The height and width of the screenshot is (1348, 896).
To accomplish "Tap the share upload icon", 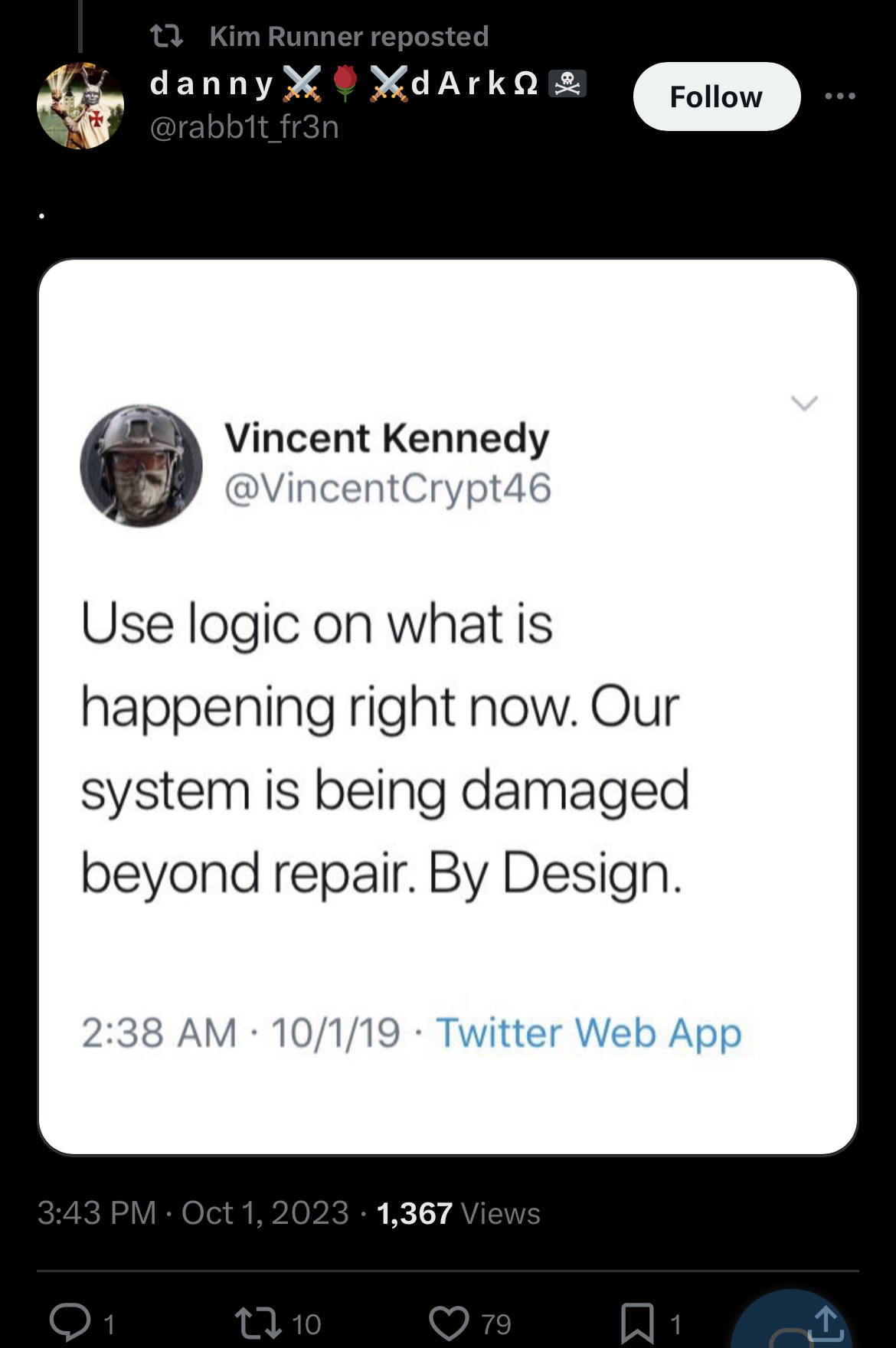I will [825, 1323].
